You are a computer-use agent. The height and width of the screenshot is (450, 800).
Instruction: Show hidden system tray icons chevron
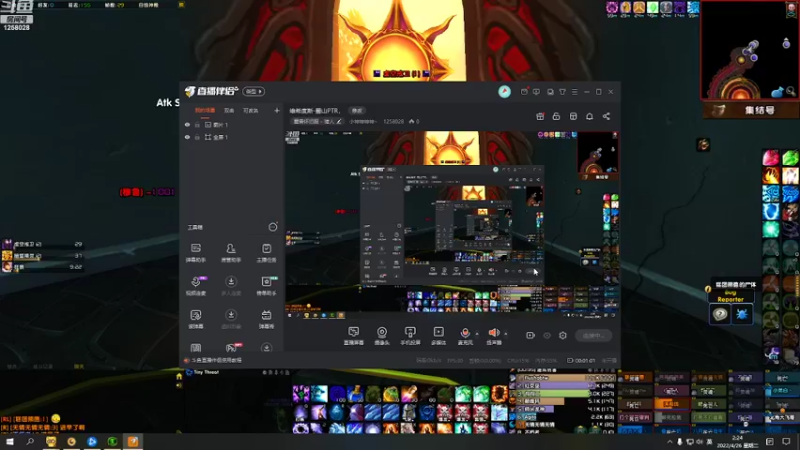669,441
